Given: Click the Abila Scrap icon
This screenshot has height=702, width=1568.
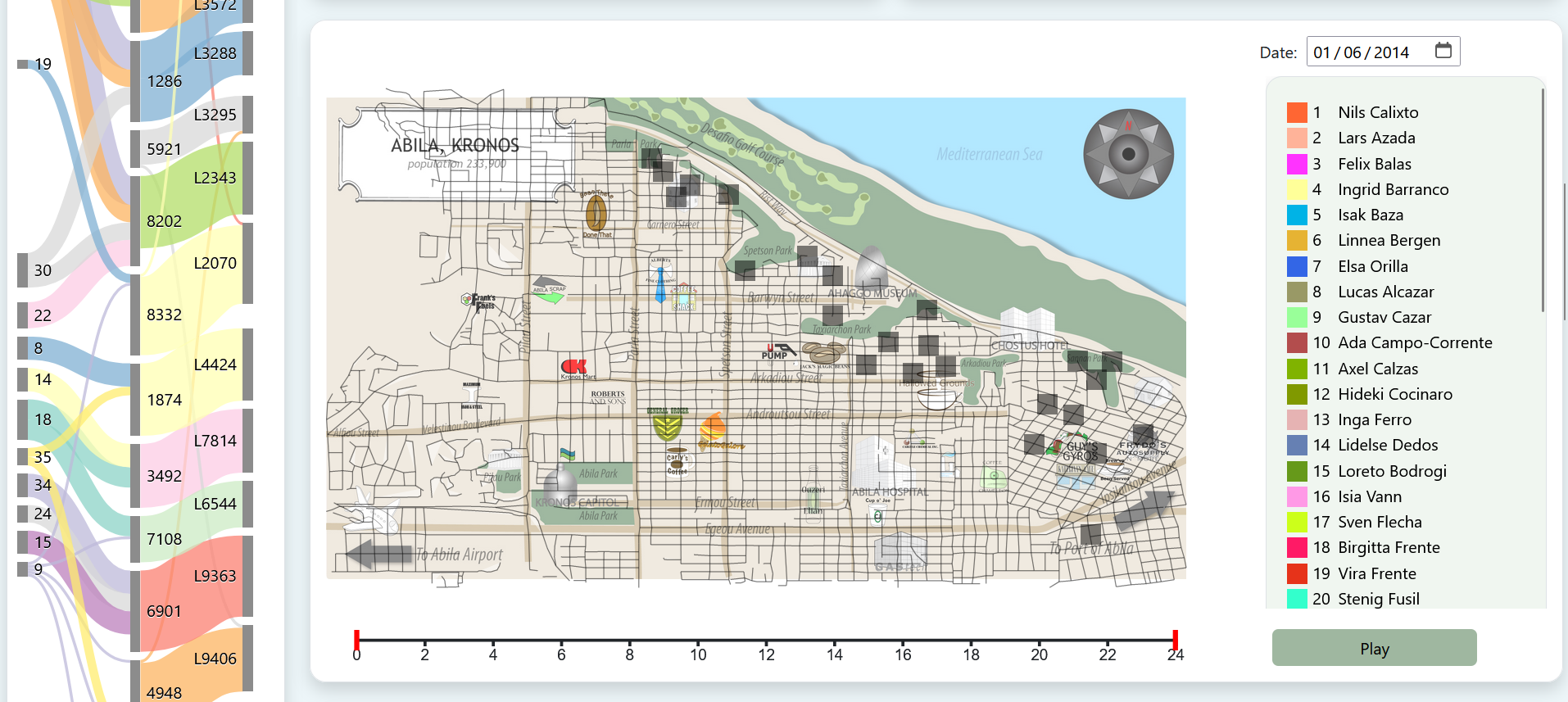Looking at the screenshot, I should point(549,291).
